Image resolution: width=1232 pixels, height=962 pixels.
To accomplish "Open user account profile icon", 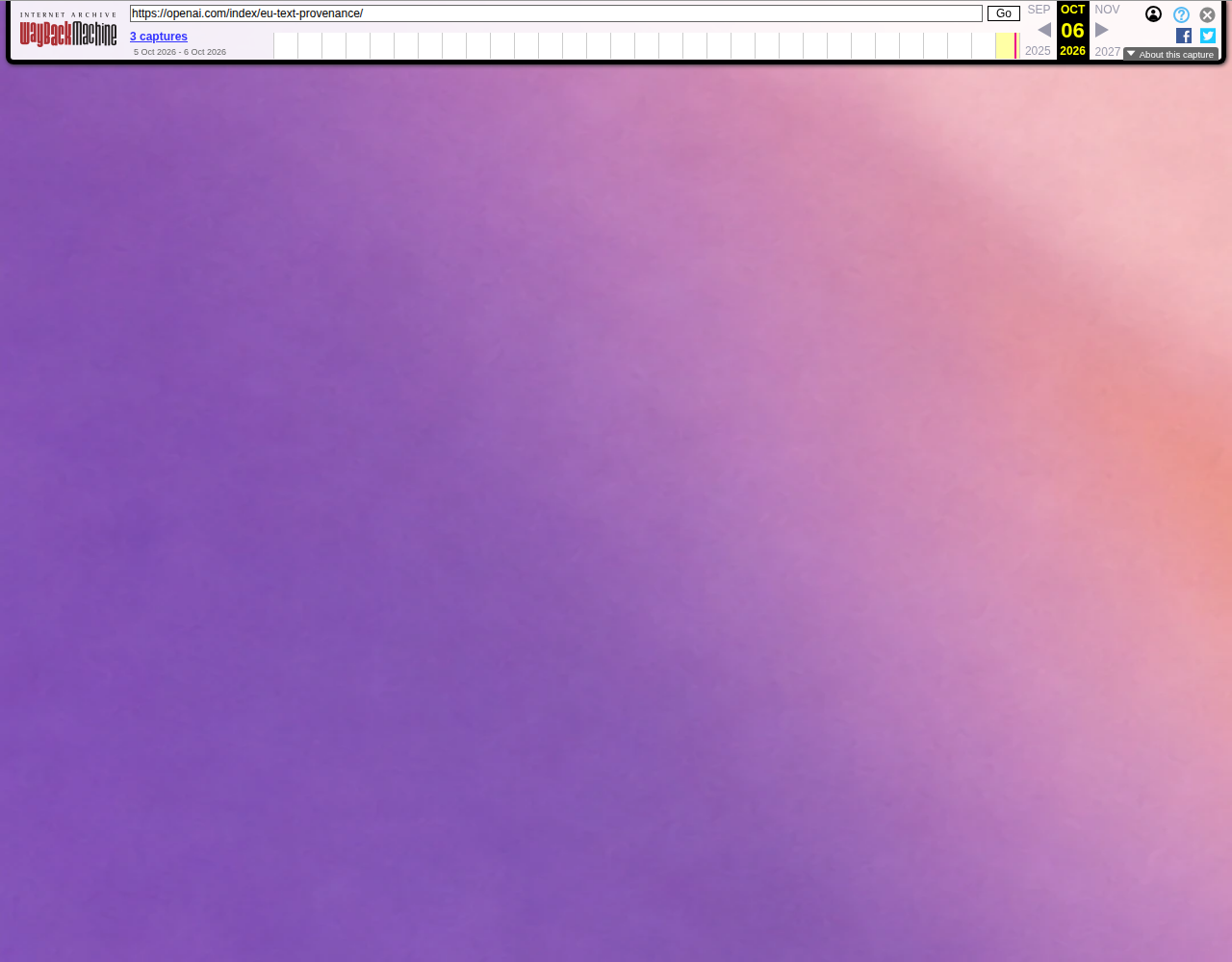I will point(1153,14).
